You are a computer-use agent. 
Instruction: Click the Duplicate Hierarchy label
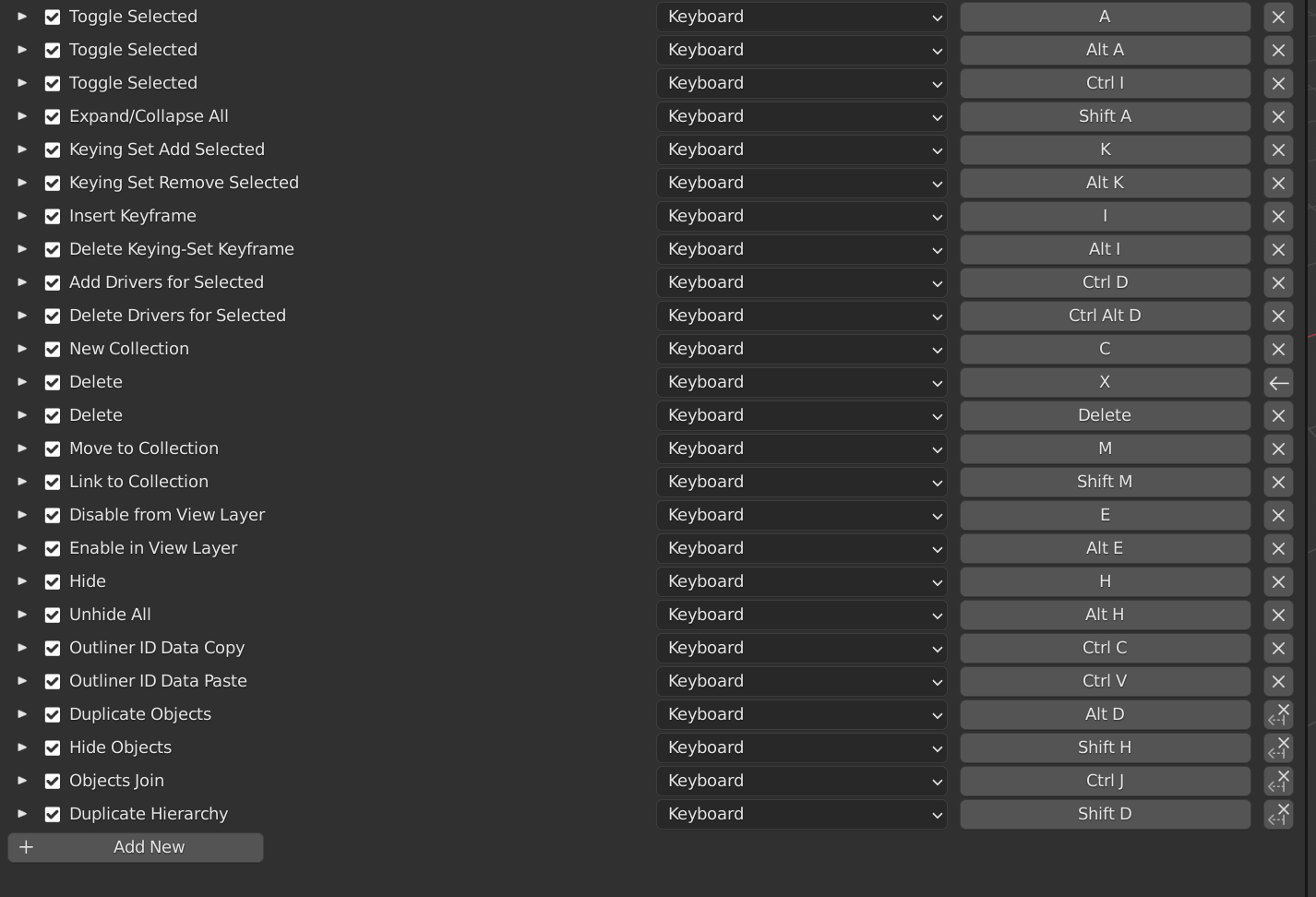pos(149,814)
